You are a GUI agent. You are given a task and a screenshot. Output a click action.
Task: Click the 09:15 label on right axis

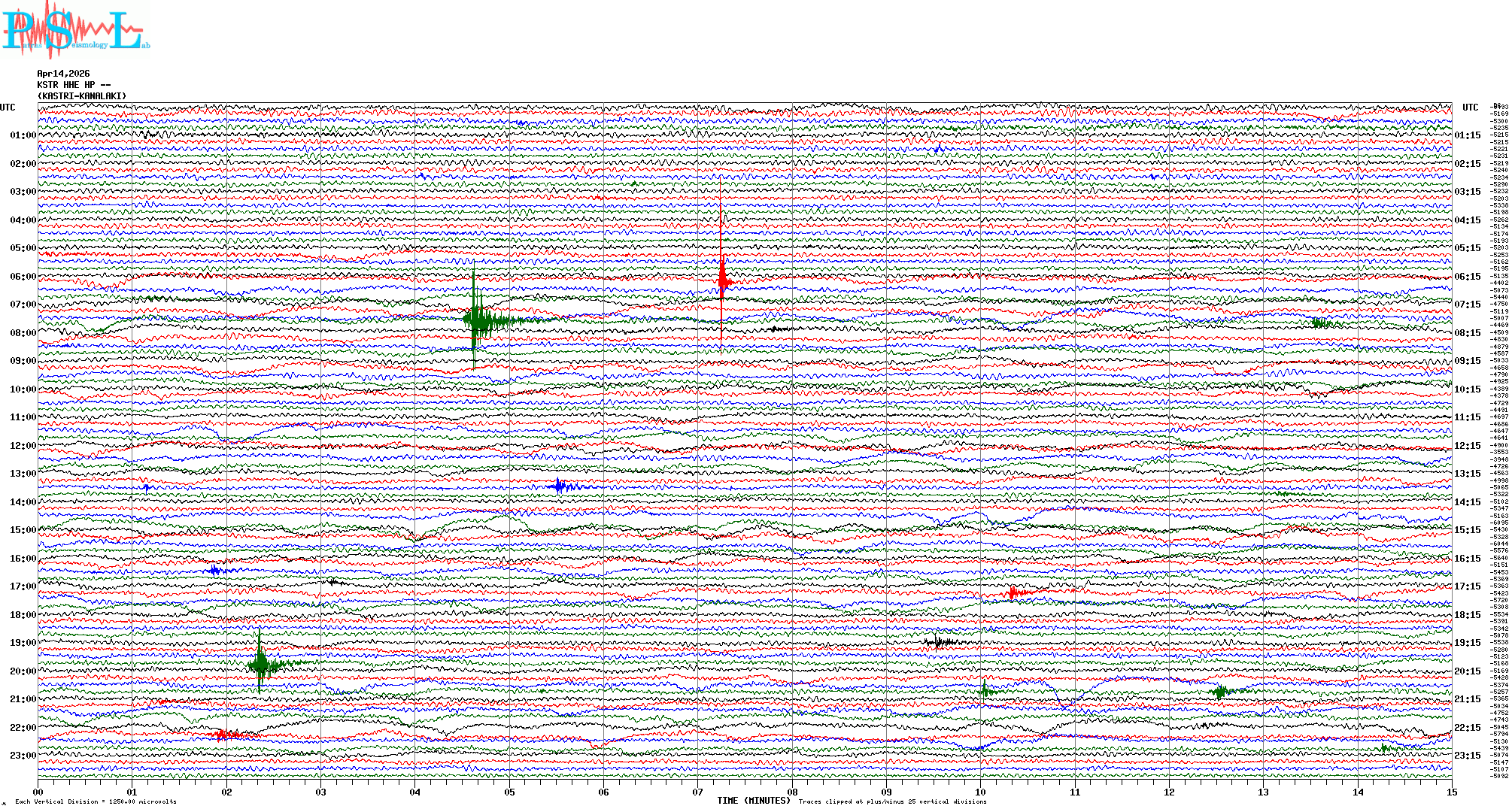point(1467,361)
